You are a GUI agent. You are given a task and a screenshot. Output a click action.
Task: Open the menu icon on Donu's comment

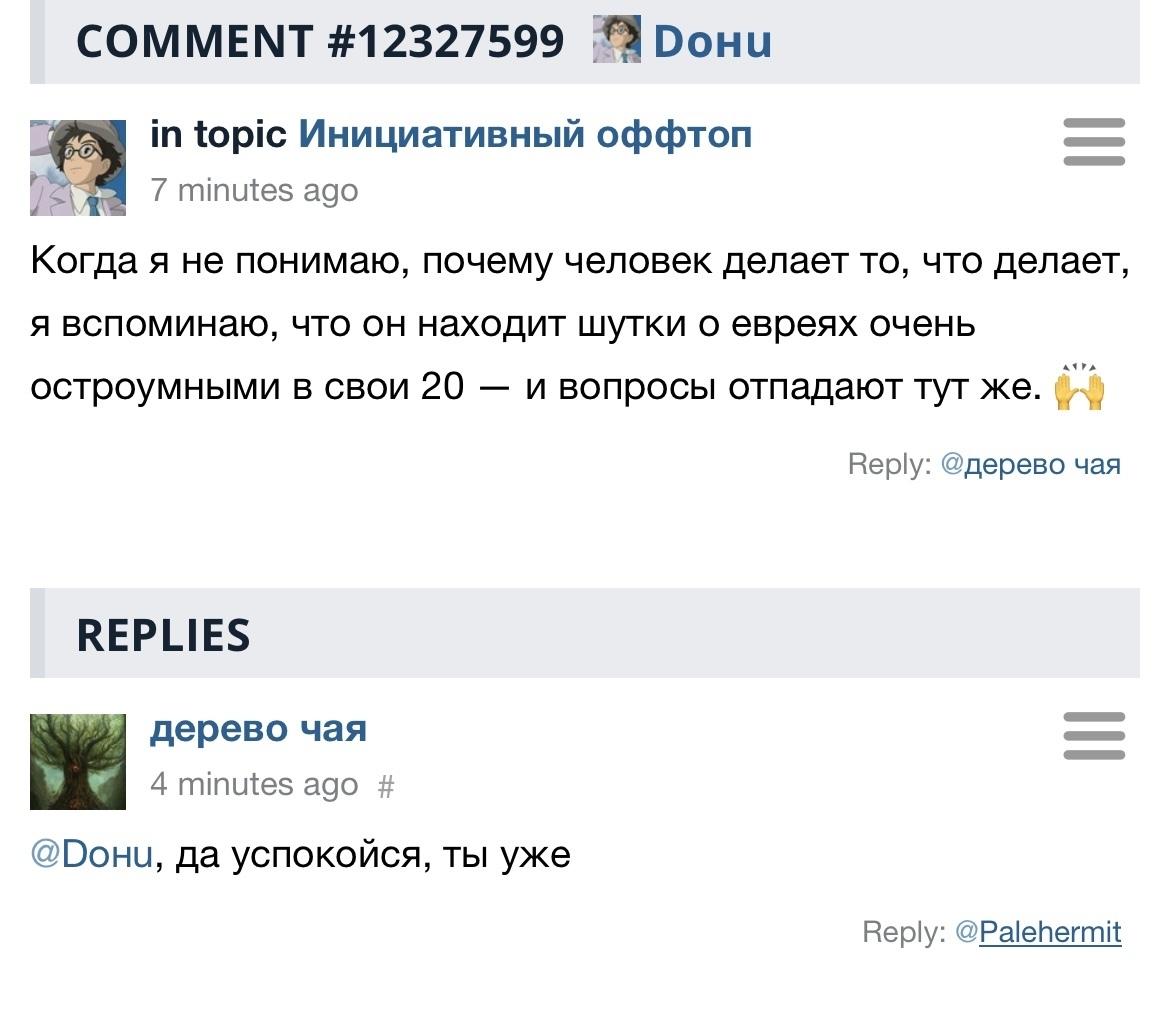click(x=1093, y=142)
